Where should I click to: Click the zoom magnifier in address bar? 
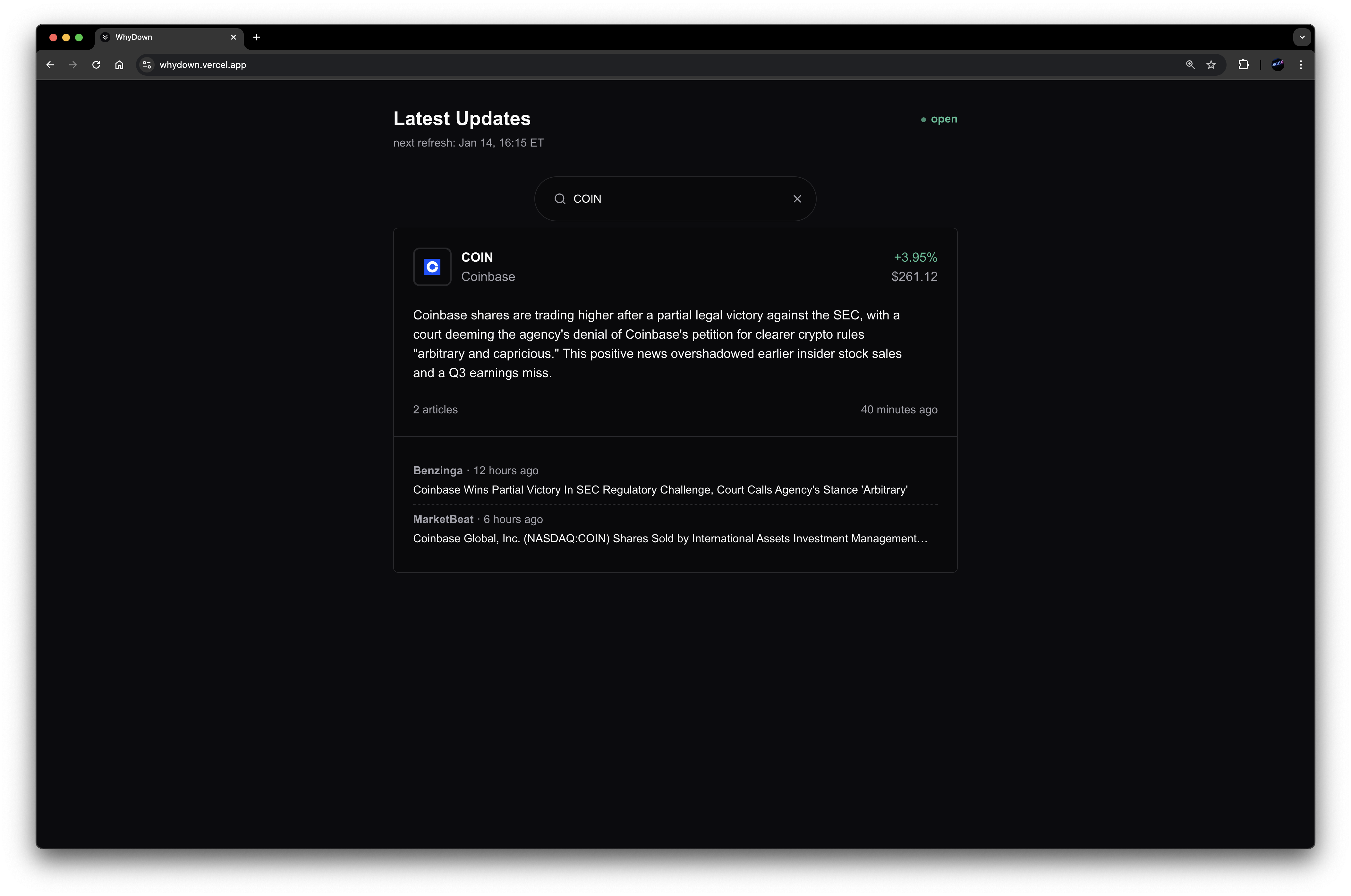pyautogui.click(x=1190, y=65)
